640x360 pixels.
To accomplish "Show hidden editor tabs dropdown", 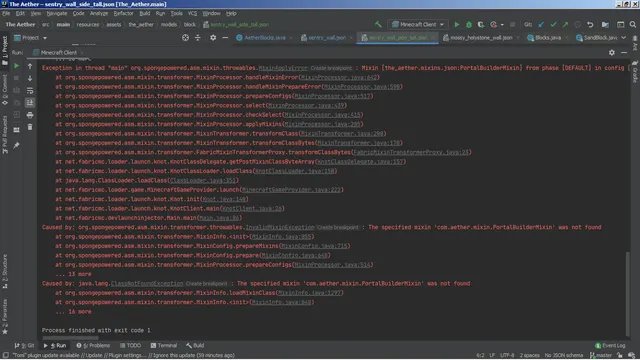I will pyautogui.click(x=624, y=38).
